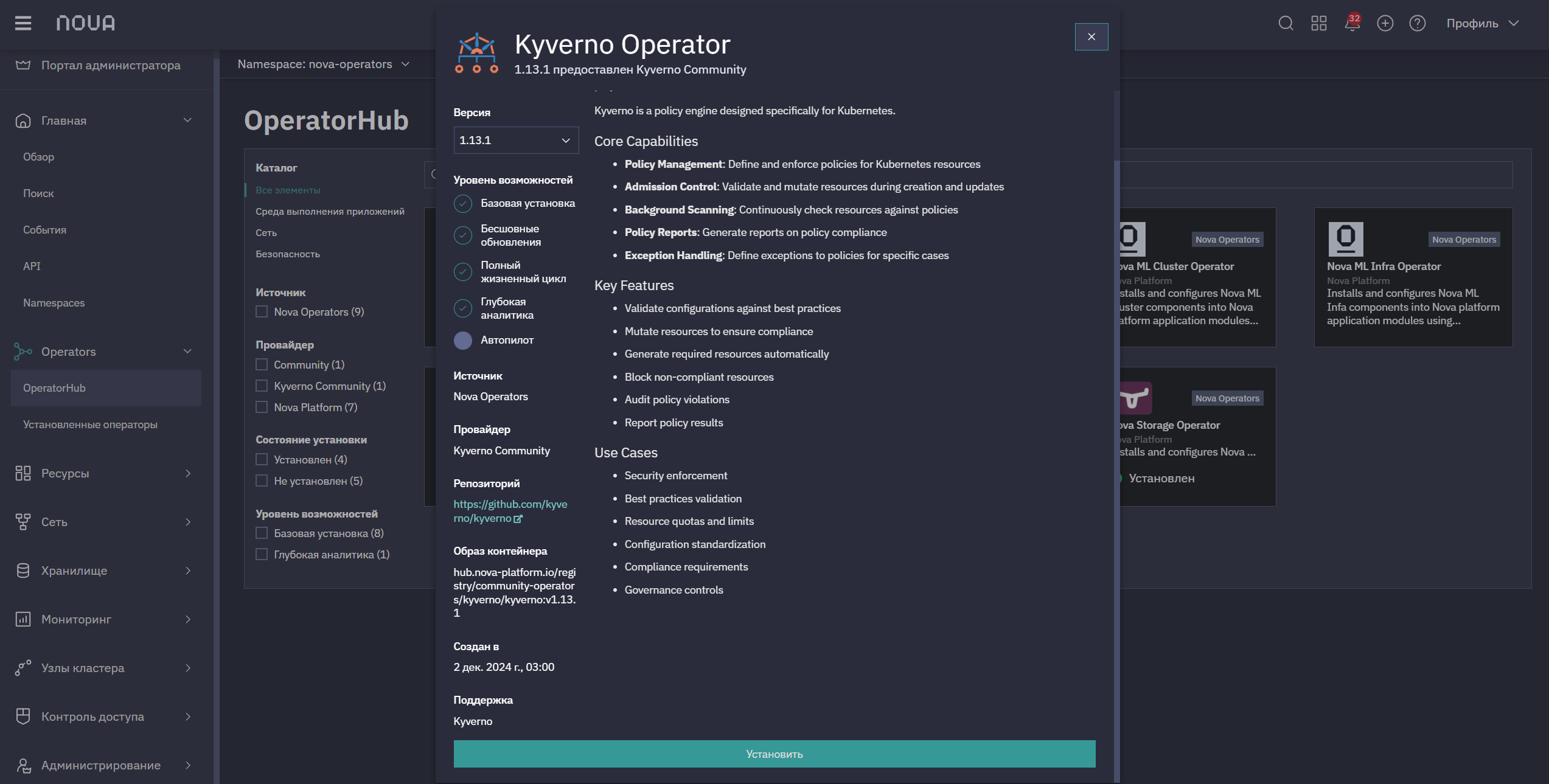
Task: Click Глубокая аналитика checkmark circle
Action: click(463, 308)
